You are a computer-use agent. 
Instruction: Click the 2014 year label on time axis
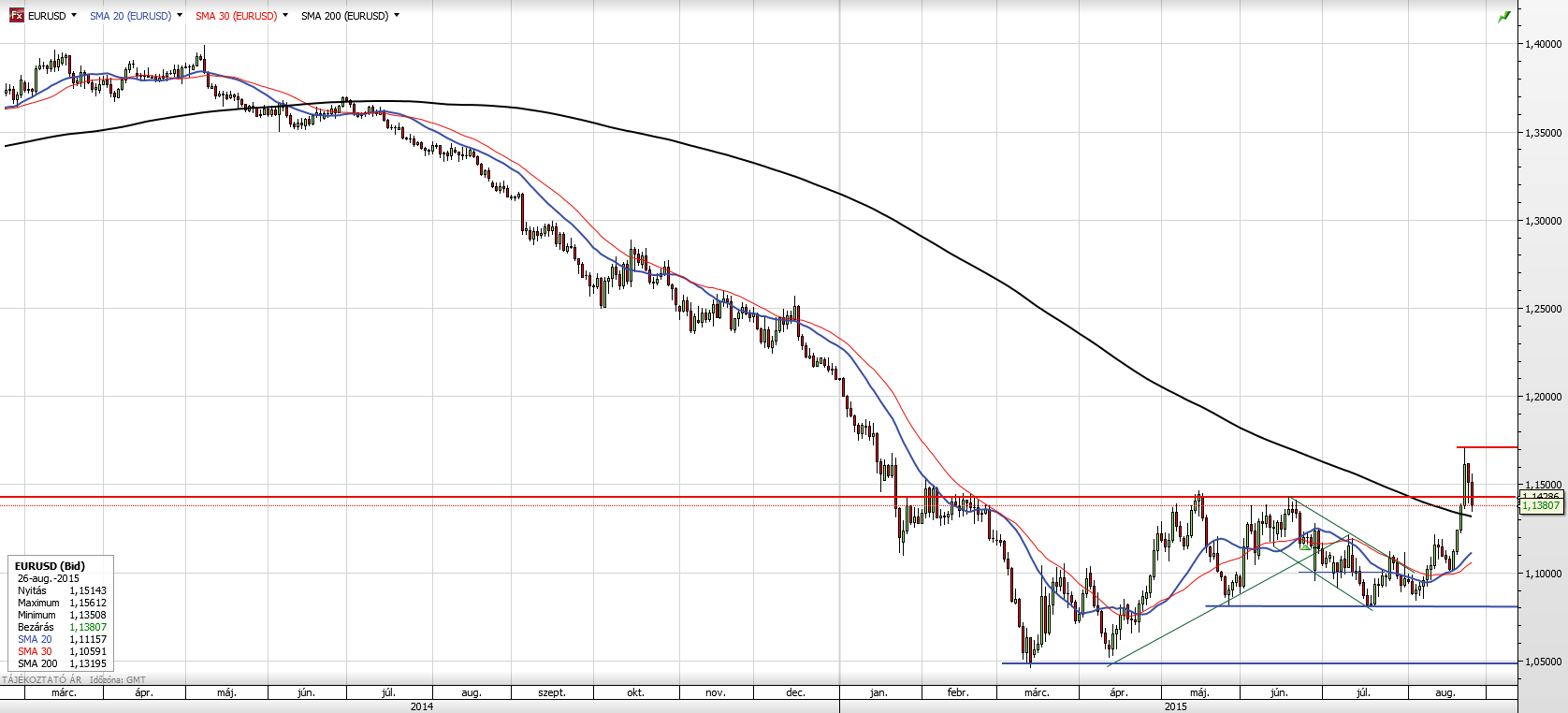(x=422, y=706)
